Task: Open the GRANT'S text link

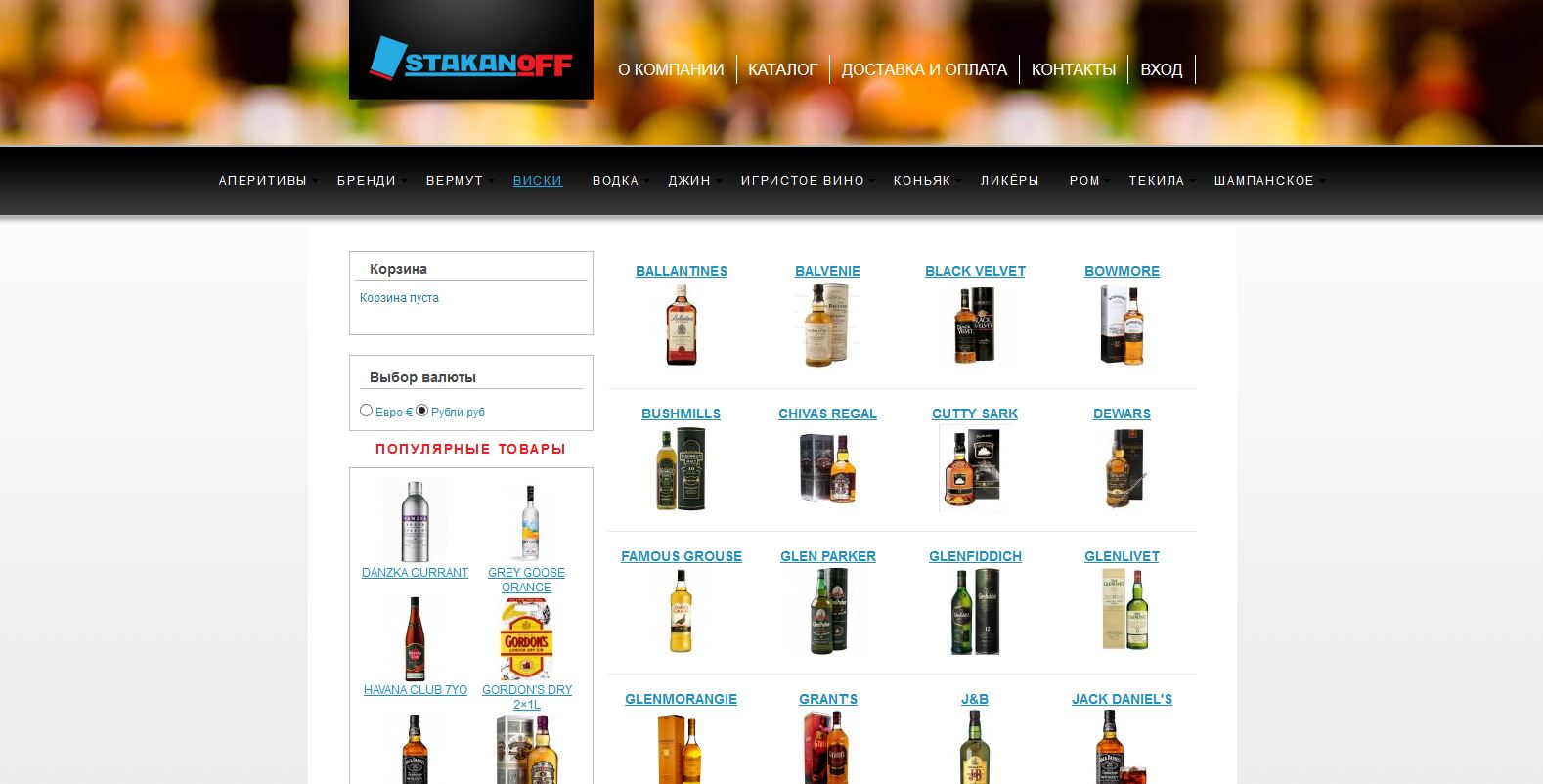Action: pos(828,699)
